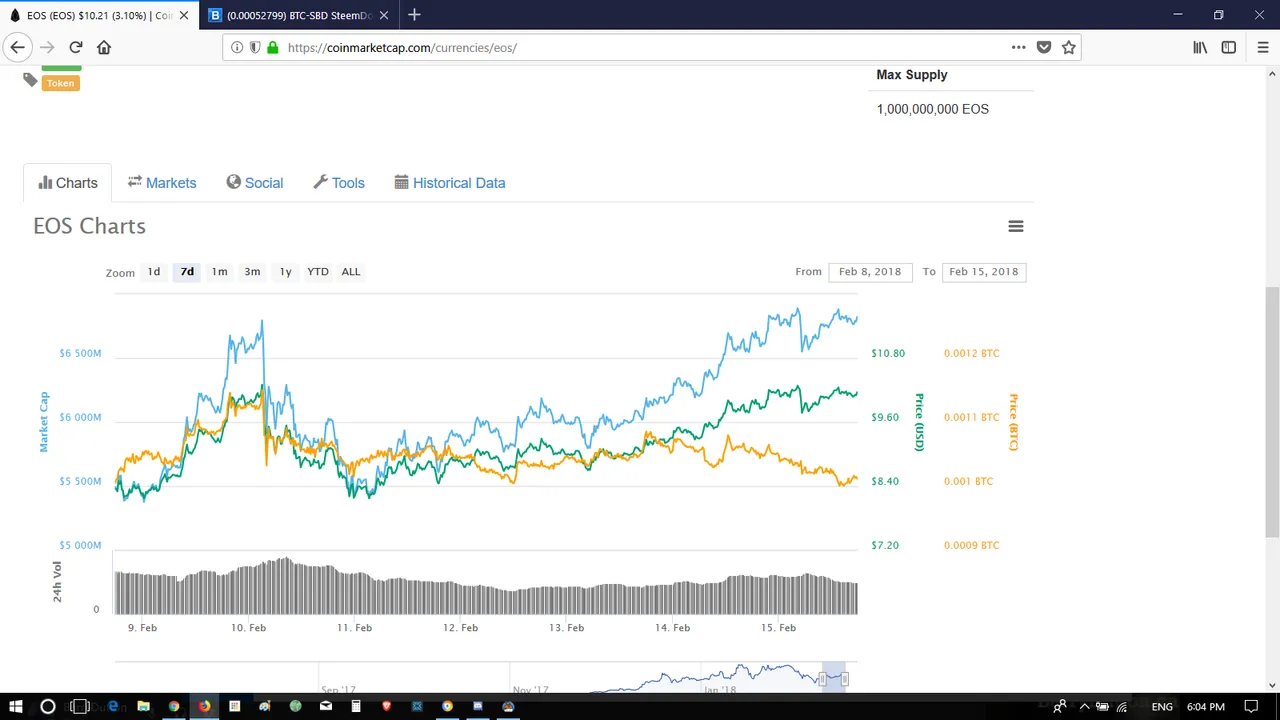Open the Firefox hamburger menu
The width and height of the screenshot is (1280, 720).
coord(1263,47)
